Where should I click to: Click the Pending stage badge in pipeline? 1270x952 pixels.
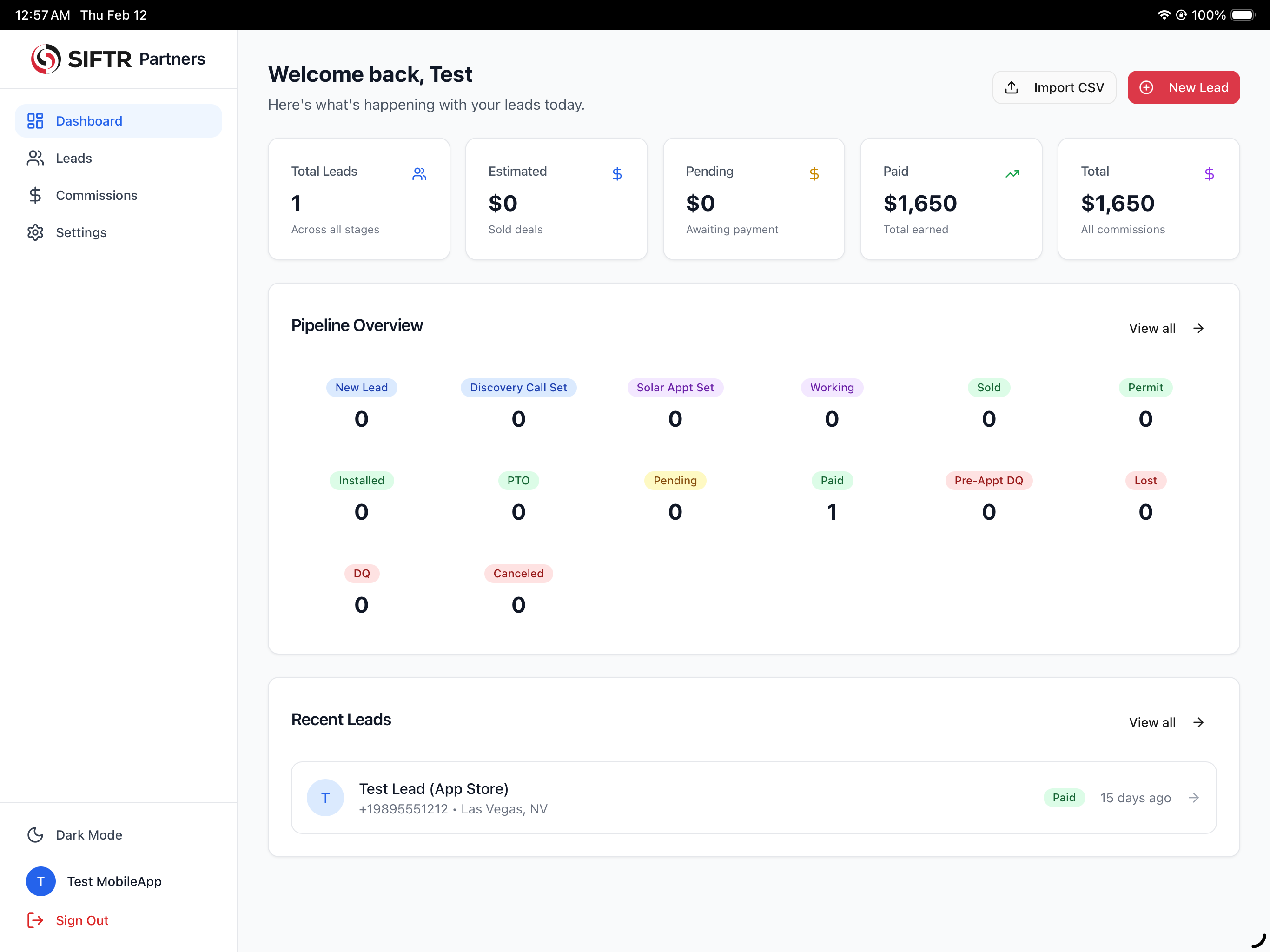point(675,481)
